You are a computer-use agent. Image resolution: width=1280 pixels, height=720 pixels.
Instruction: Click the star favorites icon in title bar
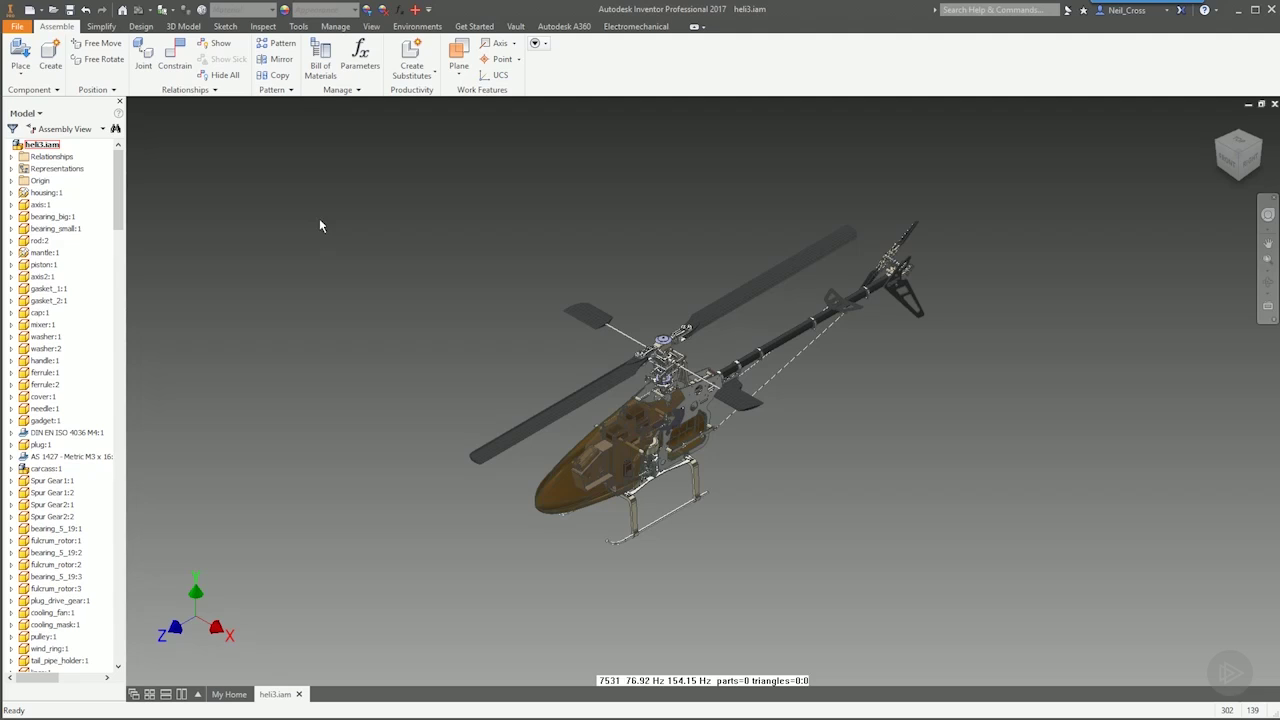point(1083,10)
